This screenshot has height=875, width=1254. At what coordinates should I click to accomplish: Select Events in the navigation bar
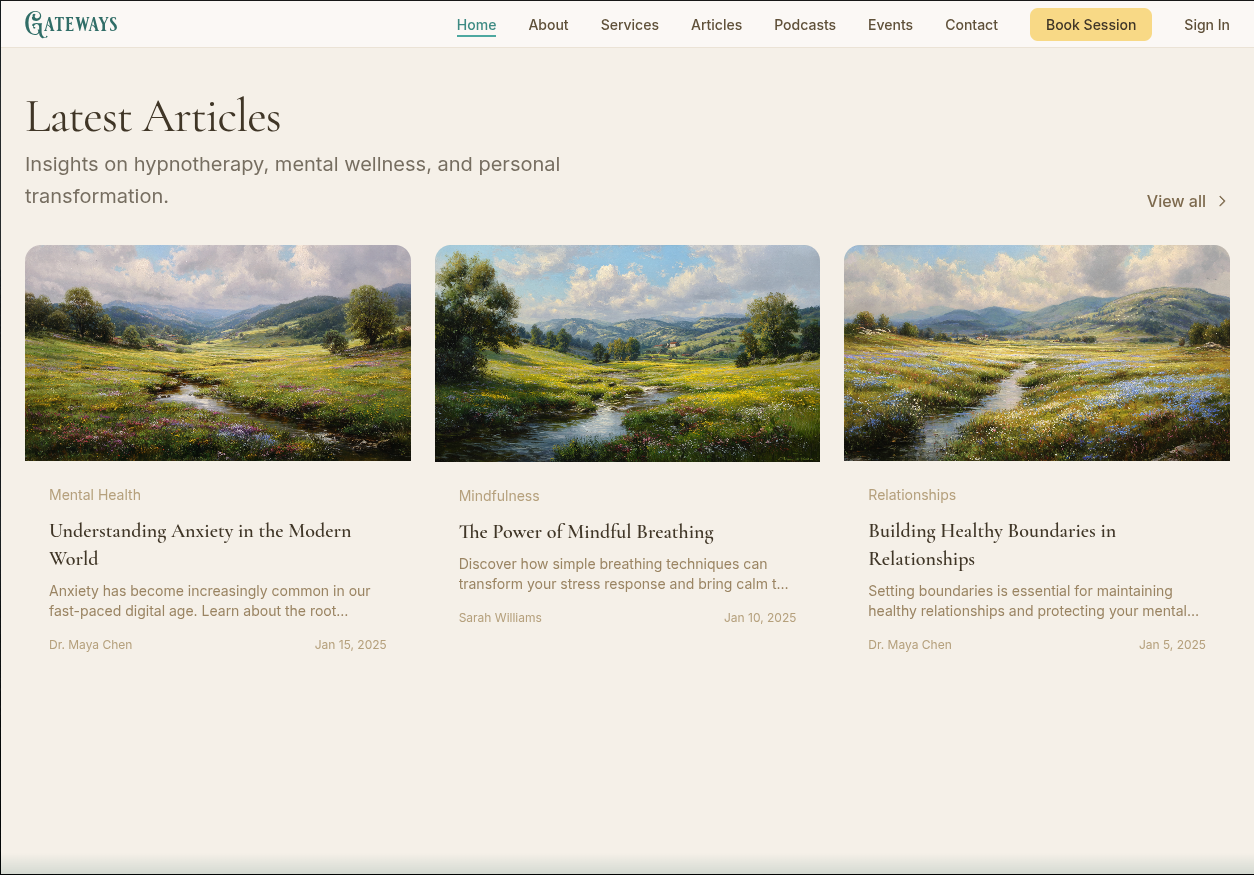point(890,25)
